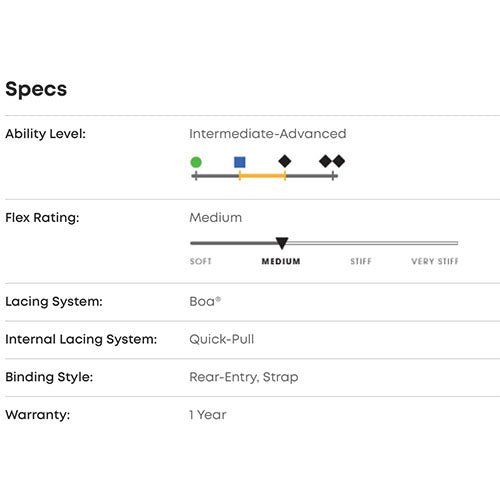500x500 pixels.
Task: Click the Ability Level label
Action: [46, 134]
